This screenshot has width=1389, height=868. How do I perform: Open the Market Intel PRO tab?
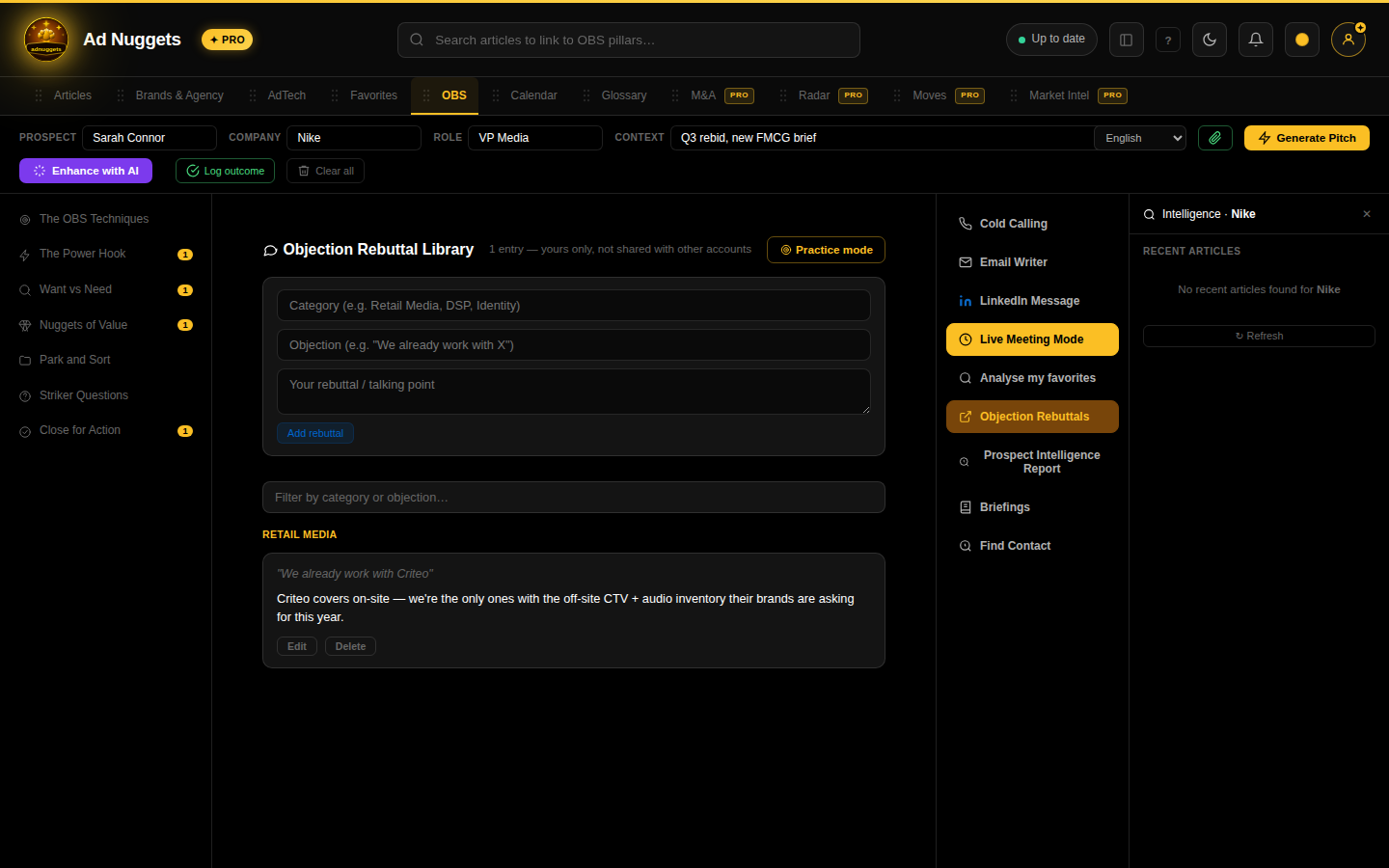coord(1069,95)
